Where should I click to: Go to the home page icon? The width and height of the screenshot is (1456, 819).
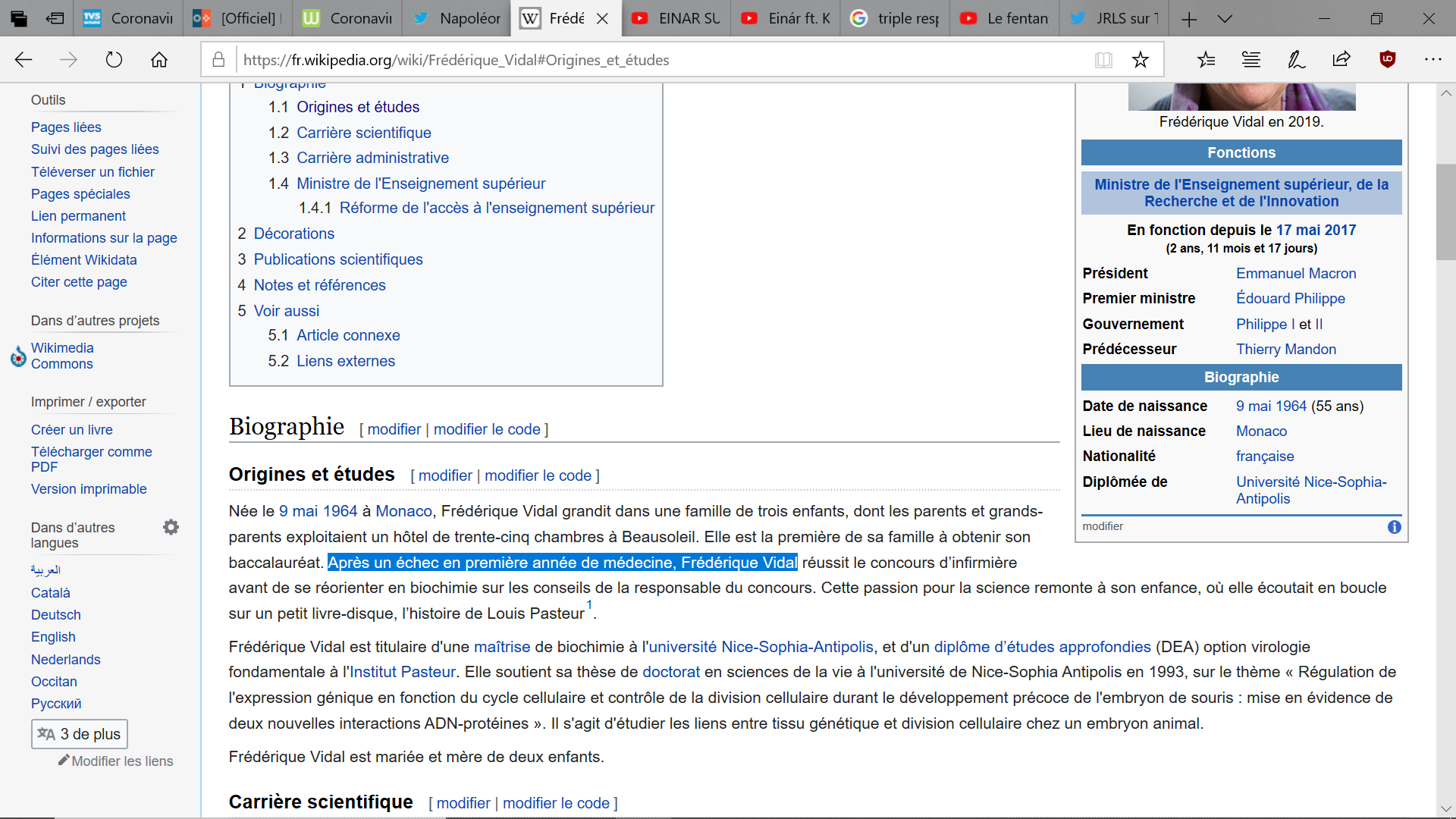159,60
